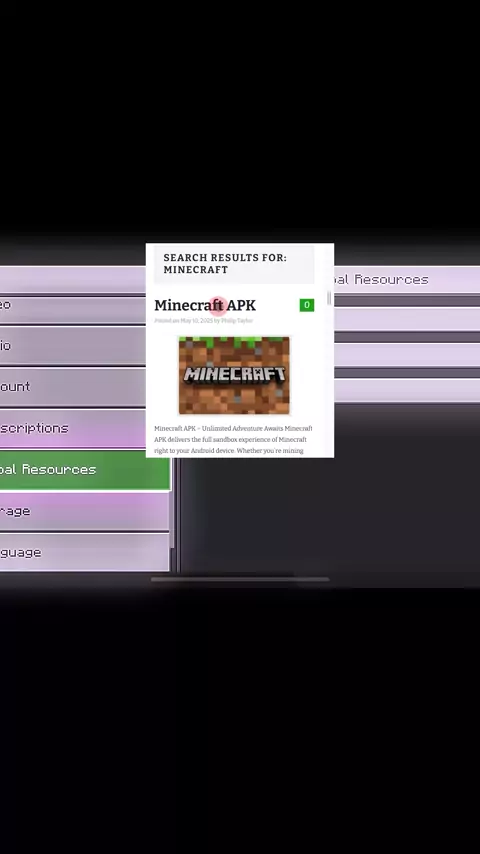Expand the first row below Global Resources header
The width and height of the screenshot is (480, 854).
pyautogui.click(x=407, y=319)
